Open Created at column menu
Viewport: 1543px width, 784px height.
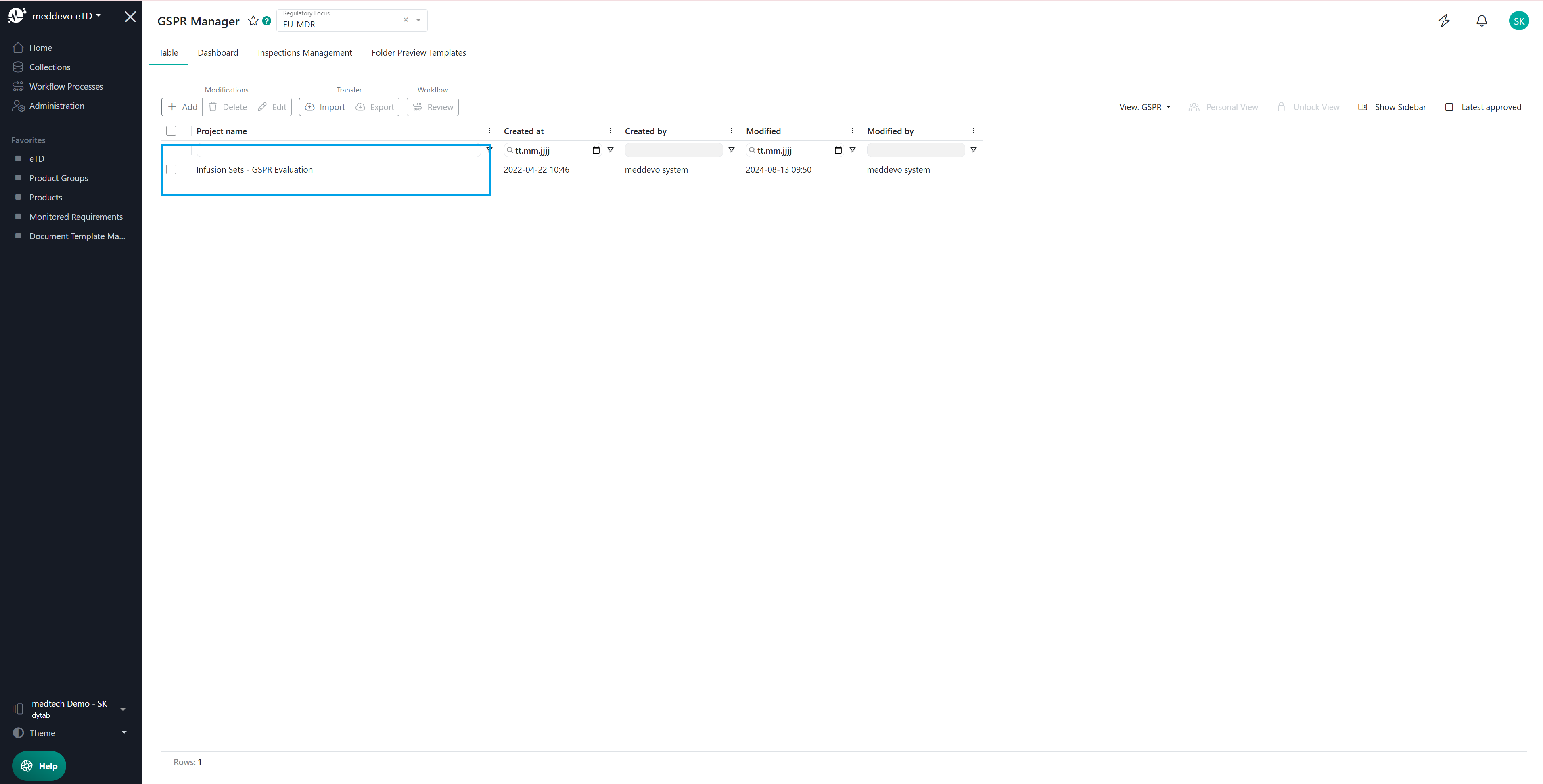(x=611, y=131)
